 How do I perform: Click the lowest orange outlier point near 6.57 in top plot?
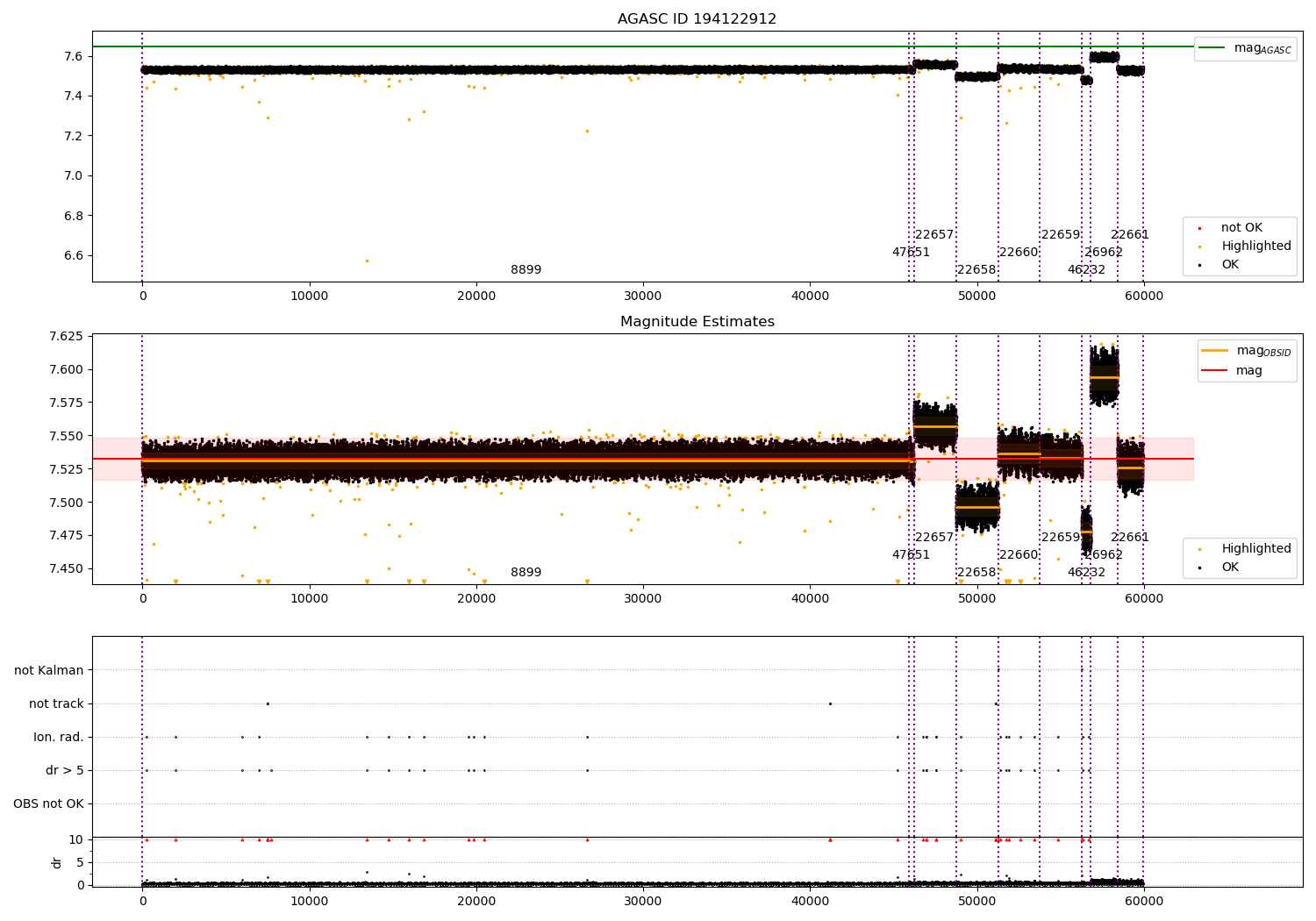point(367,261)
